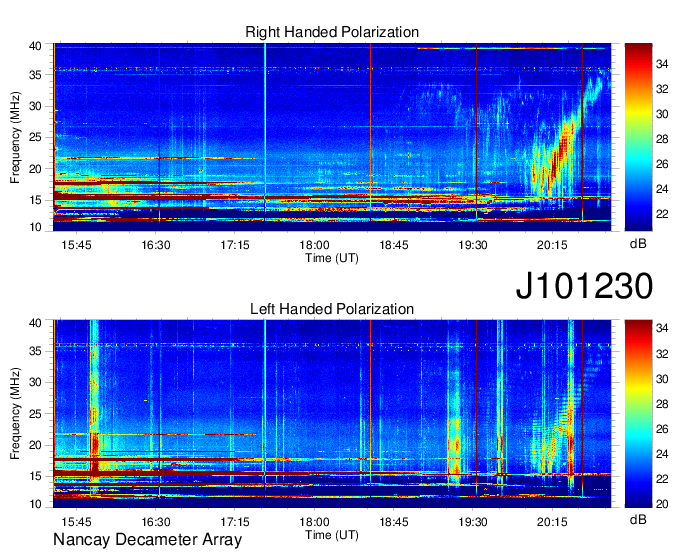Click 22 dB value on right-handed colorbar
This screenshot has width=680, height=552.
pyautogui.click(x=662, y=214)
